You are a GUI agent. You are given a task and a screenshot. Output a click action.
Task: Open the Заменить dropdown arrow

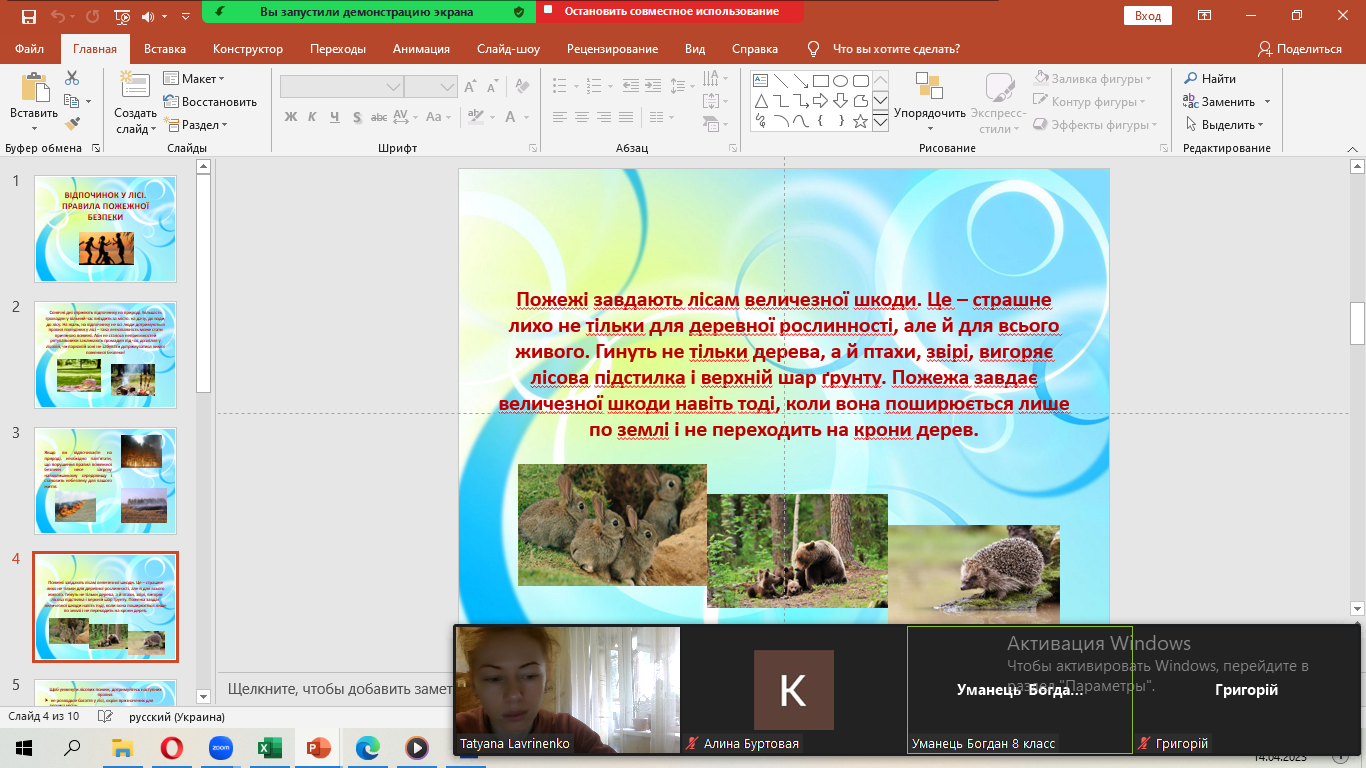[x=1267, y=101]
